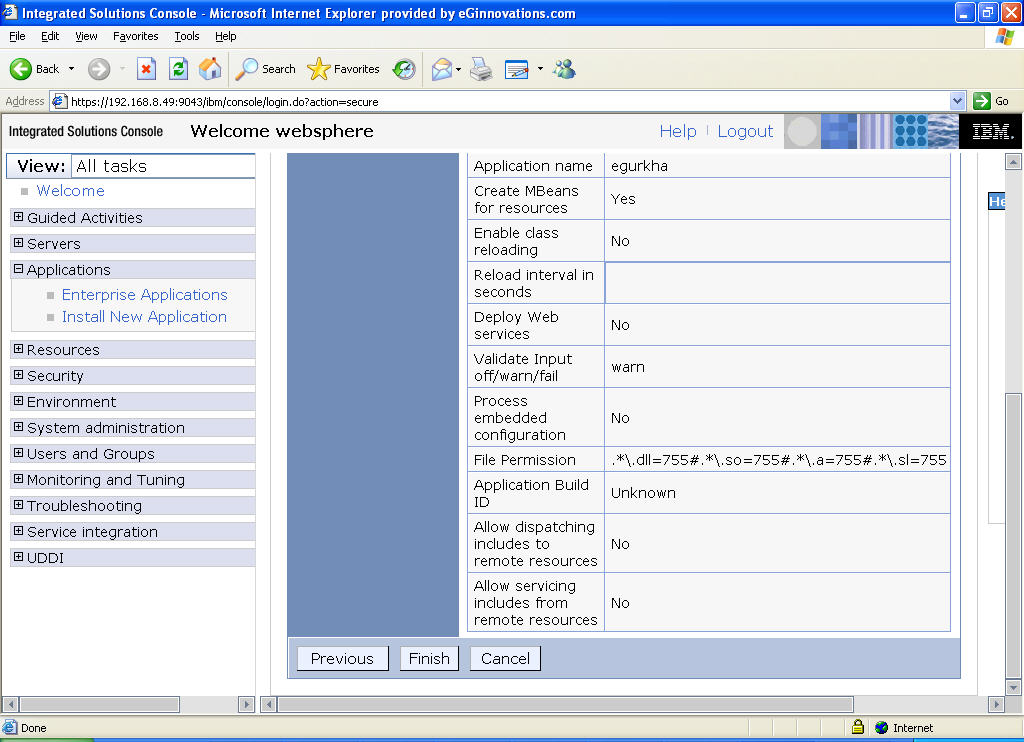Image resolution: width=1024 pixels, height=742 pixels.
Task: Expand the Security section
Action: click(x=18, y=375)
